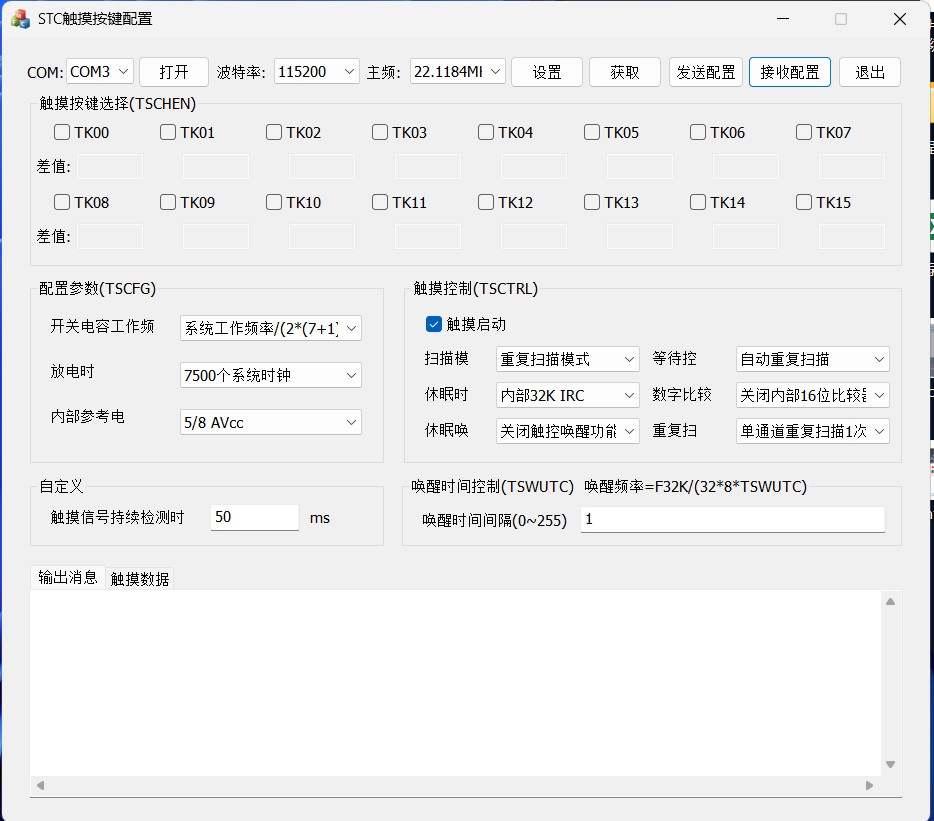Viewport: 934px width, 821px height.
Task: Open the 等待控 自动重复扫描 dropdown
Action: pyautogui.click(x=812, y=359)
